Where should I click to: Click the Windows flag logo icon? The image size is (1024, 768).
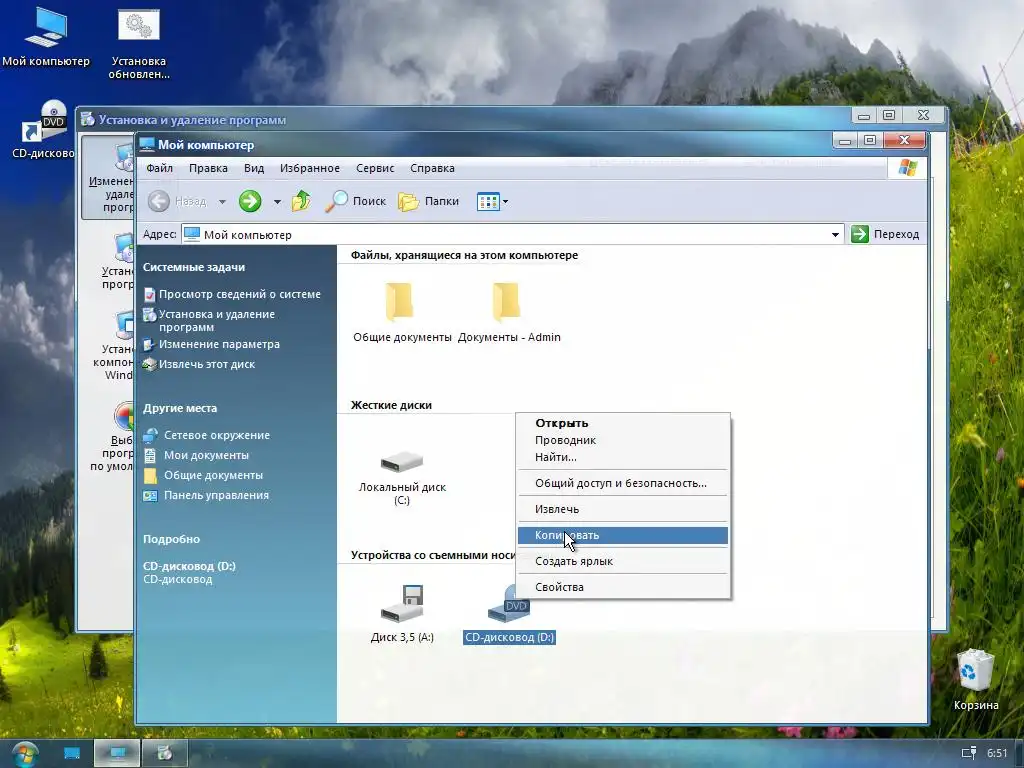(908, 168)
